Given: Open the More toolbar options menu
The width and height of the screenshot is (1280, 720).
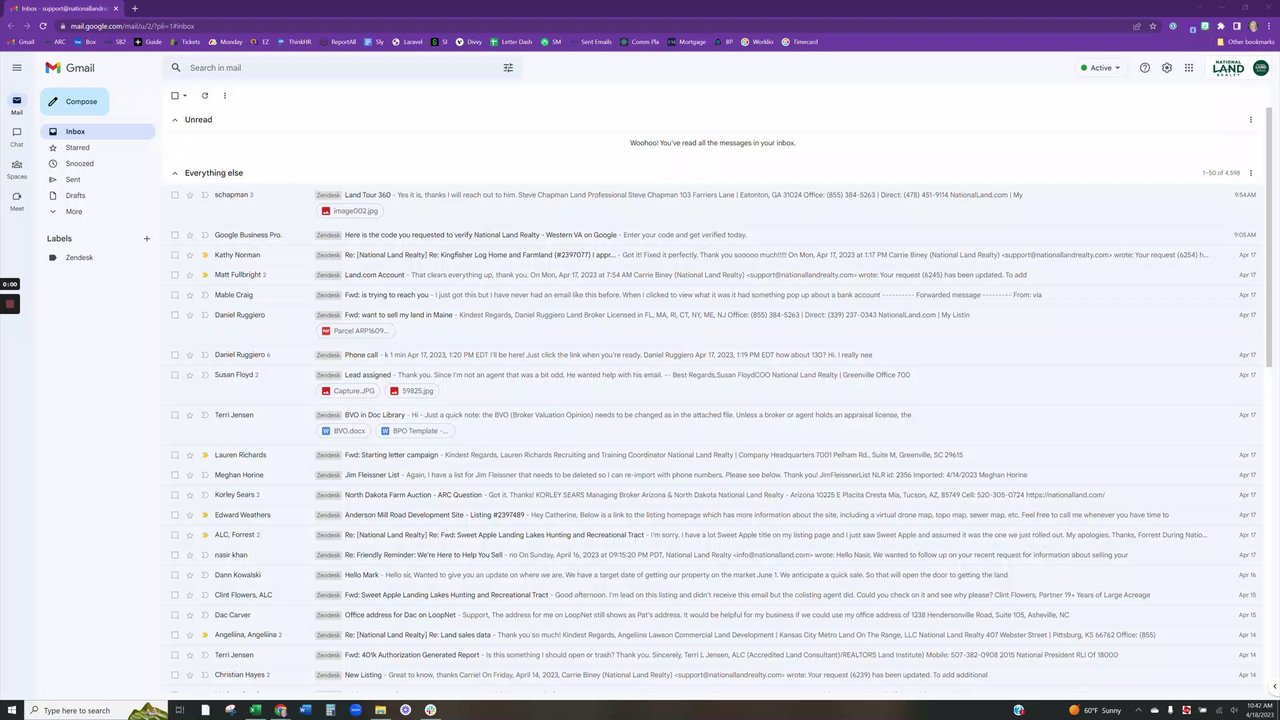Looking at the screenshot, I should click(x=225, y=96).
